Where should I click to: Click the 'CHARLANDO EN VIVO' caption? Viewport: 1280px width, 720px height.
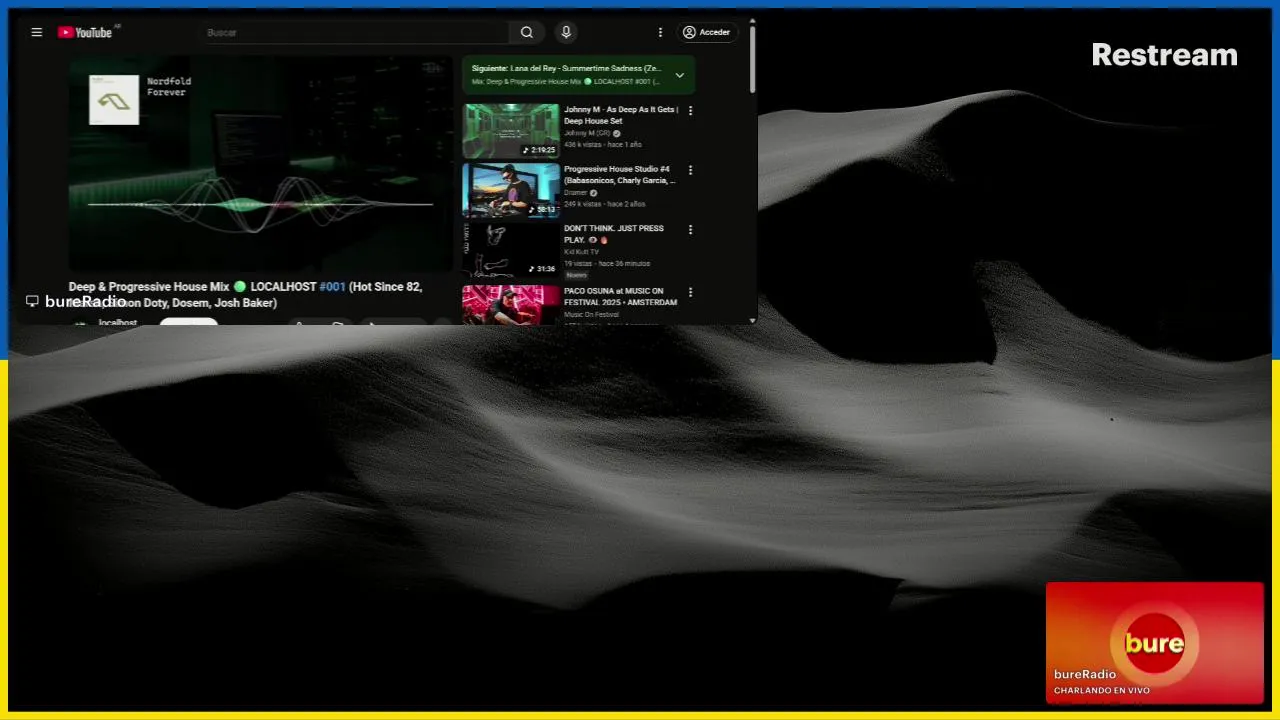click(1102, 690)
